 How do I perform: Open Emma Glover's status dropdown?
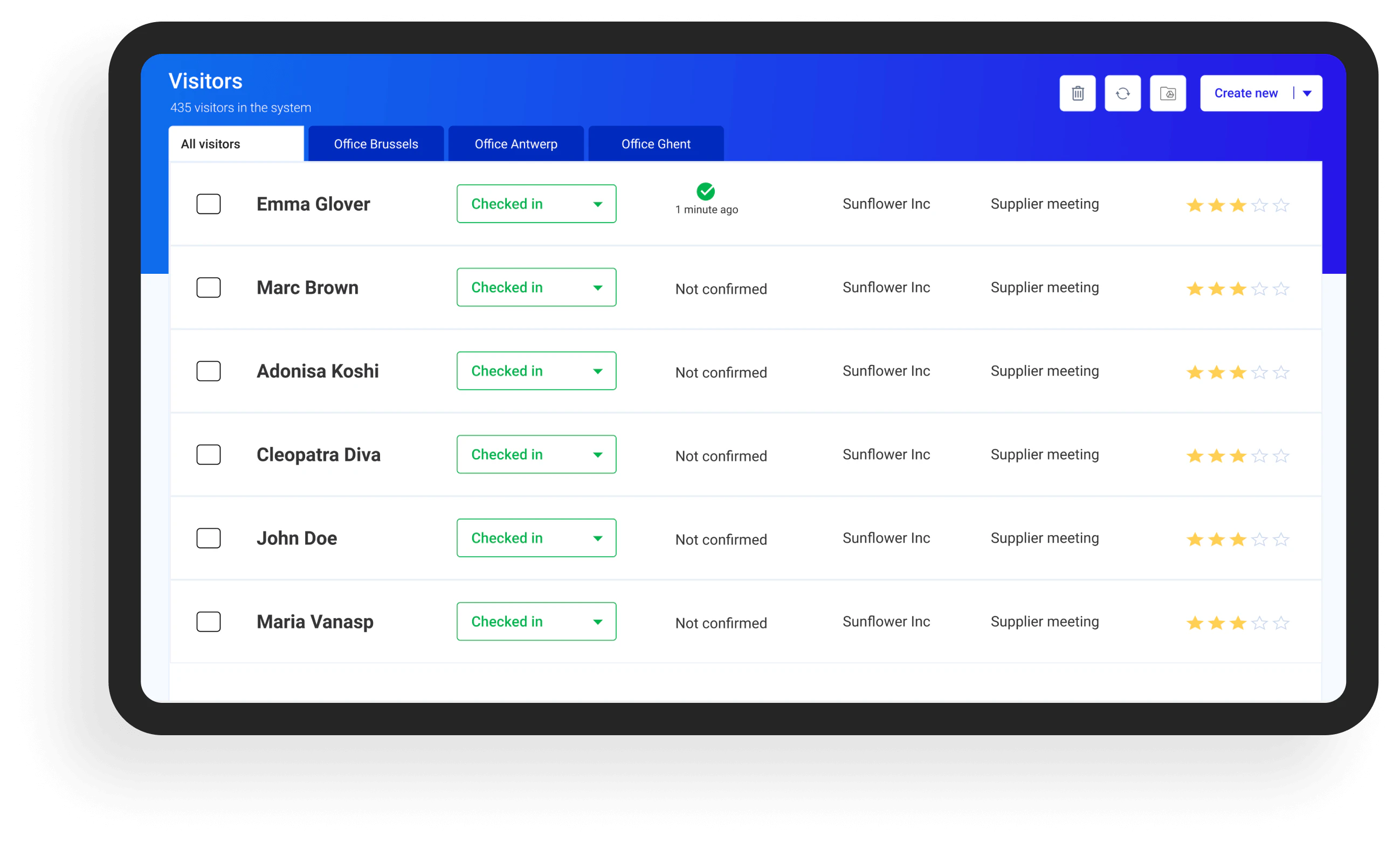[597, 203]
